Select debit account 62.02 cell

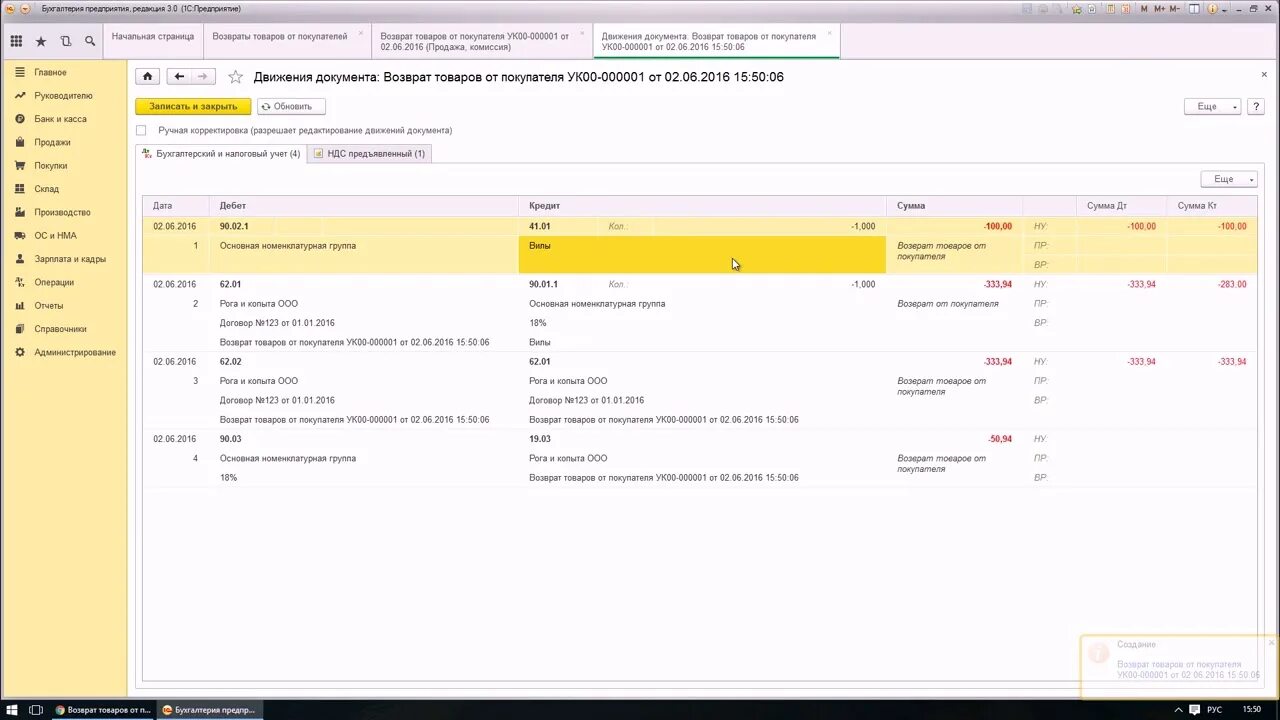[x=231, y=362]
